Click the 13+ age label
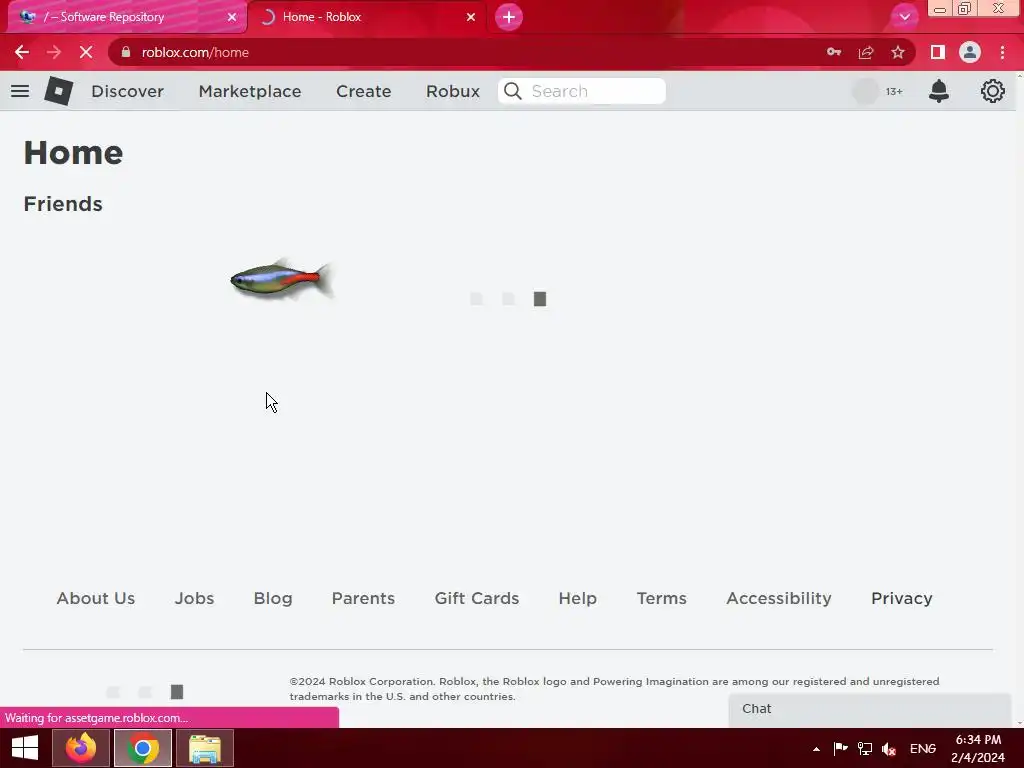 (x=894, y=91)
